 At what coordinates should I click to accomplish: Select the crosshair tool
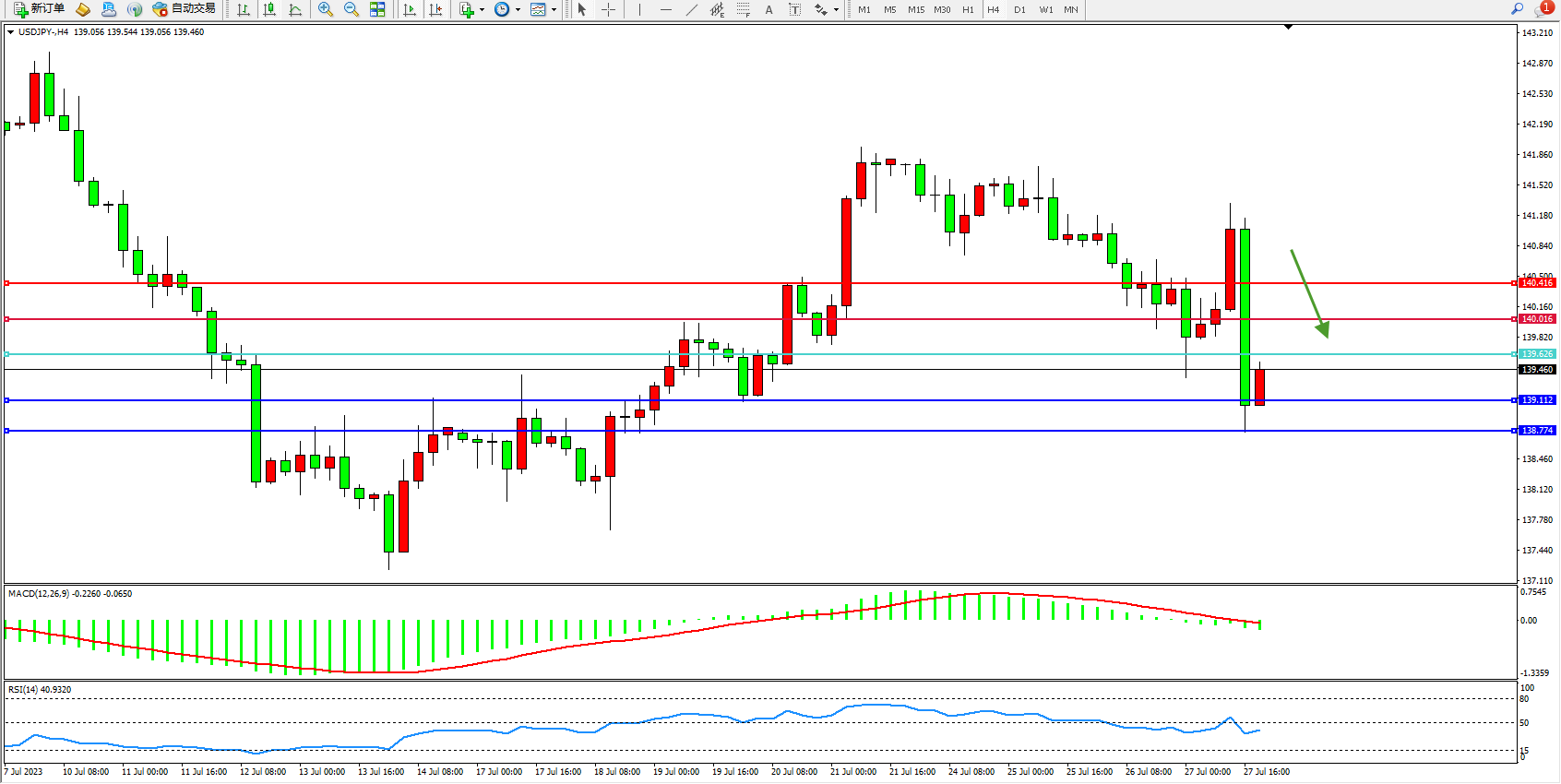(x=609, y=9)
